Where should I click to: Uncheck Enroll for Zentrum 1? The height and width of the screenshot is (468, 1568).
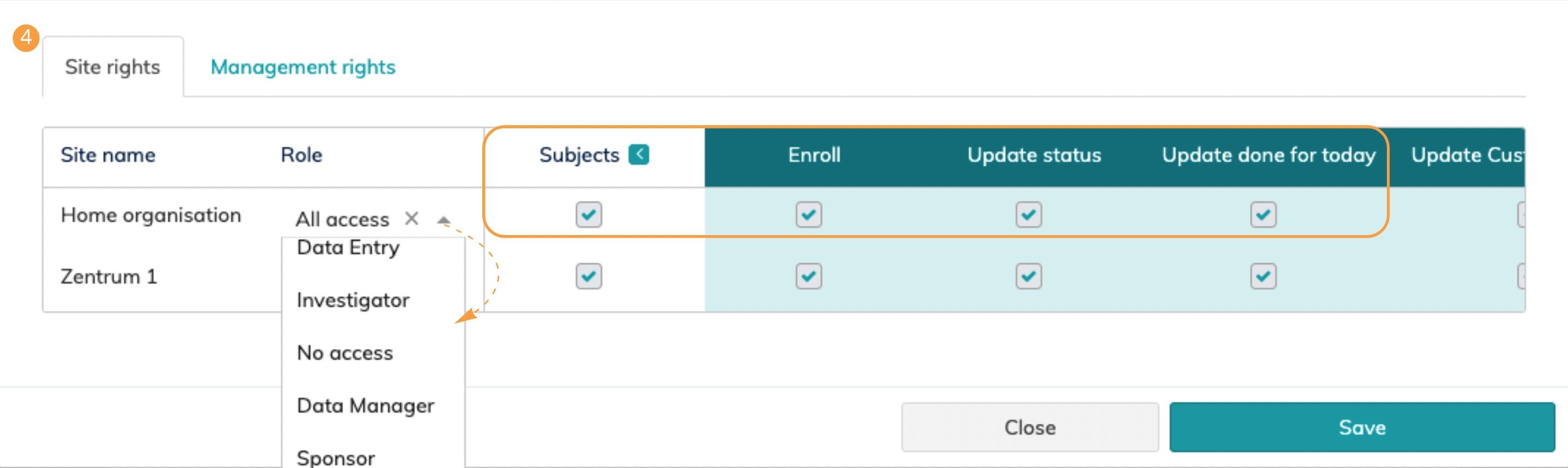coord(809,277)
